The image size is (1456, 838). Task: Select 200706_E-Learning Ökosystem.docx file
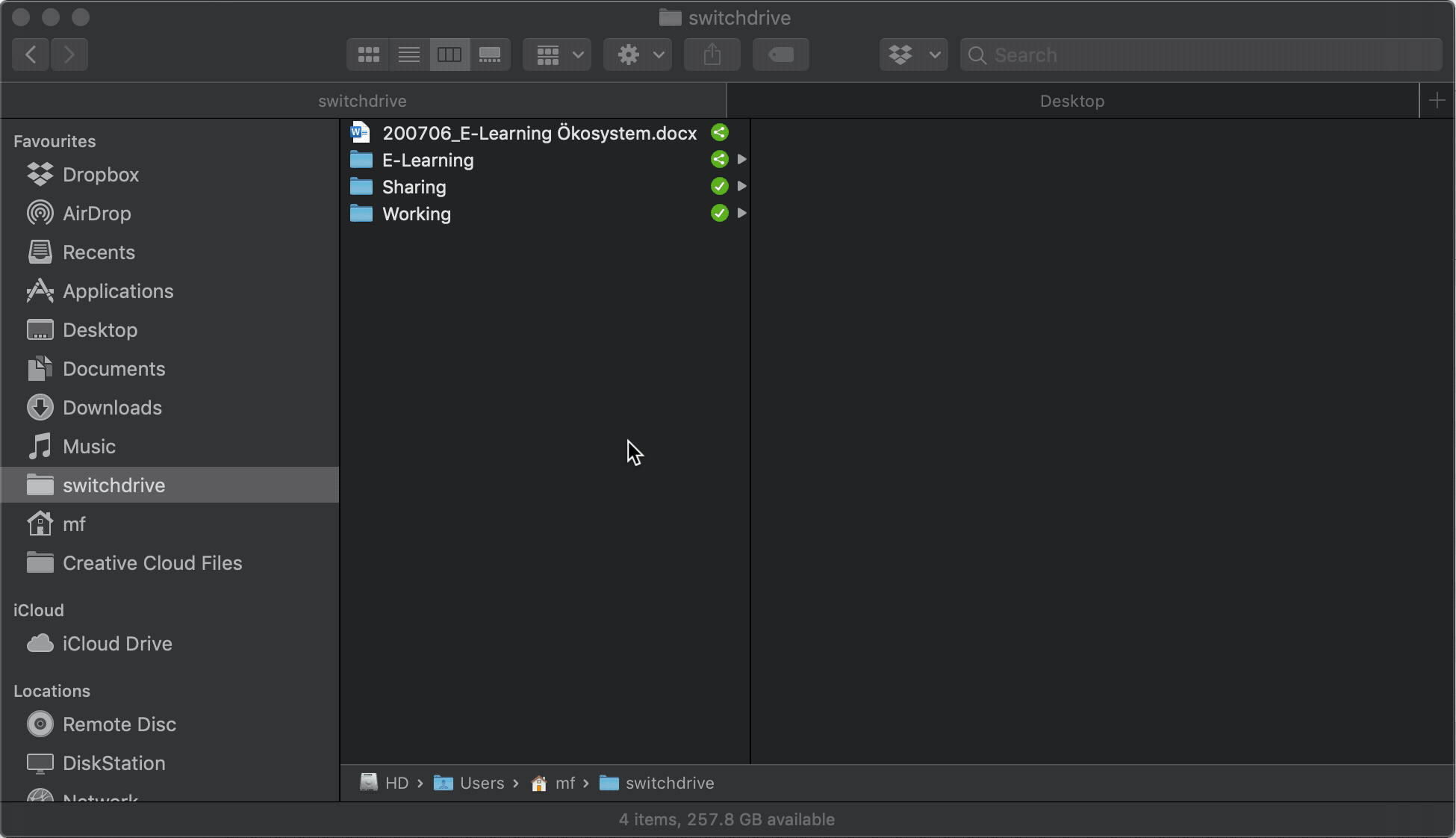click(x=538, y=133)
